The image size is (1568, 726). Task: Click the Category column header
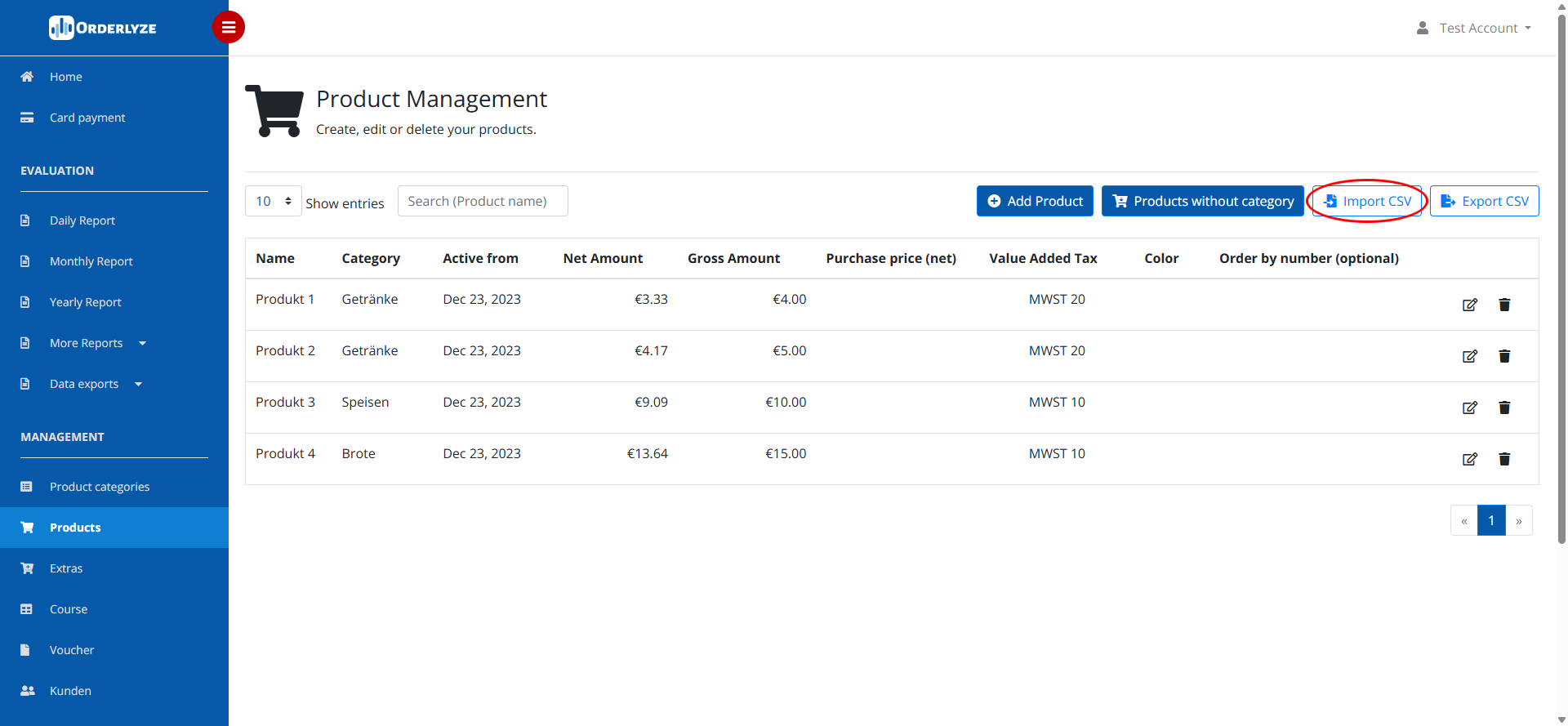(371, 258)
